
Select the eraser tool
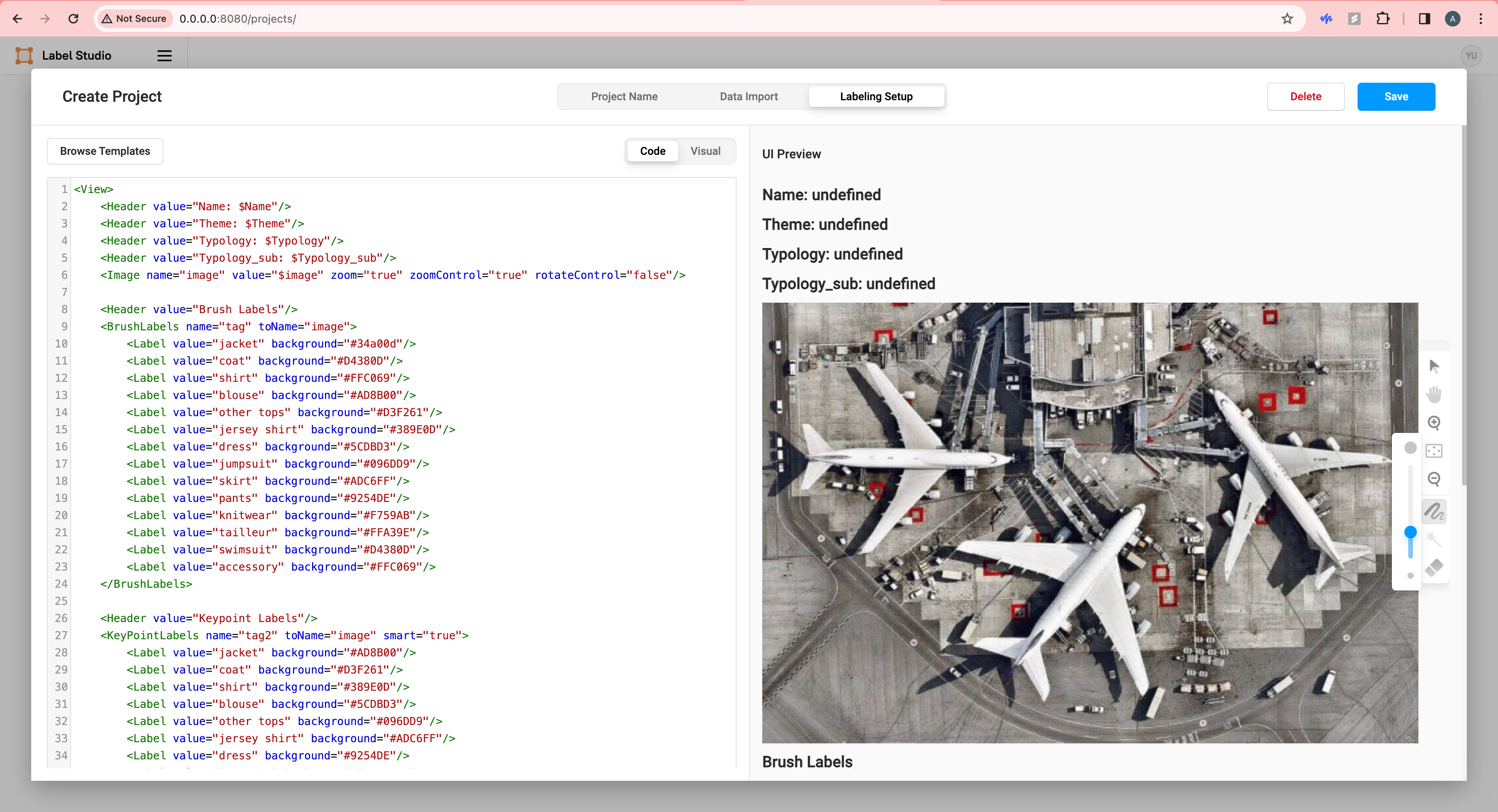tap(1434, 567)
